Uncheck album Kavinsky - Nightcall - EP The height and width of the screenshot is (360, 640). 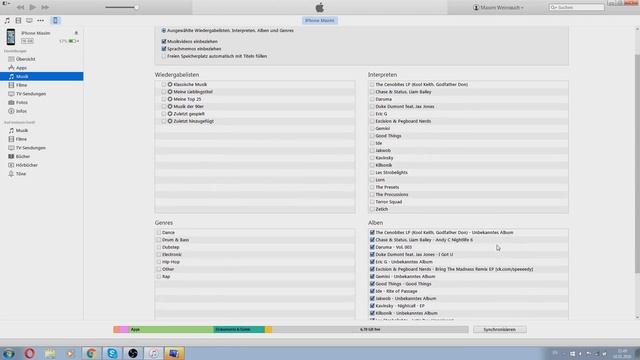[372, 306]
